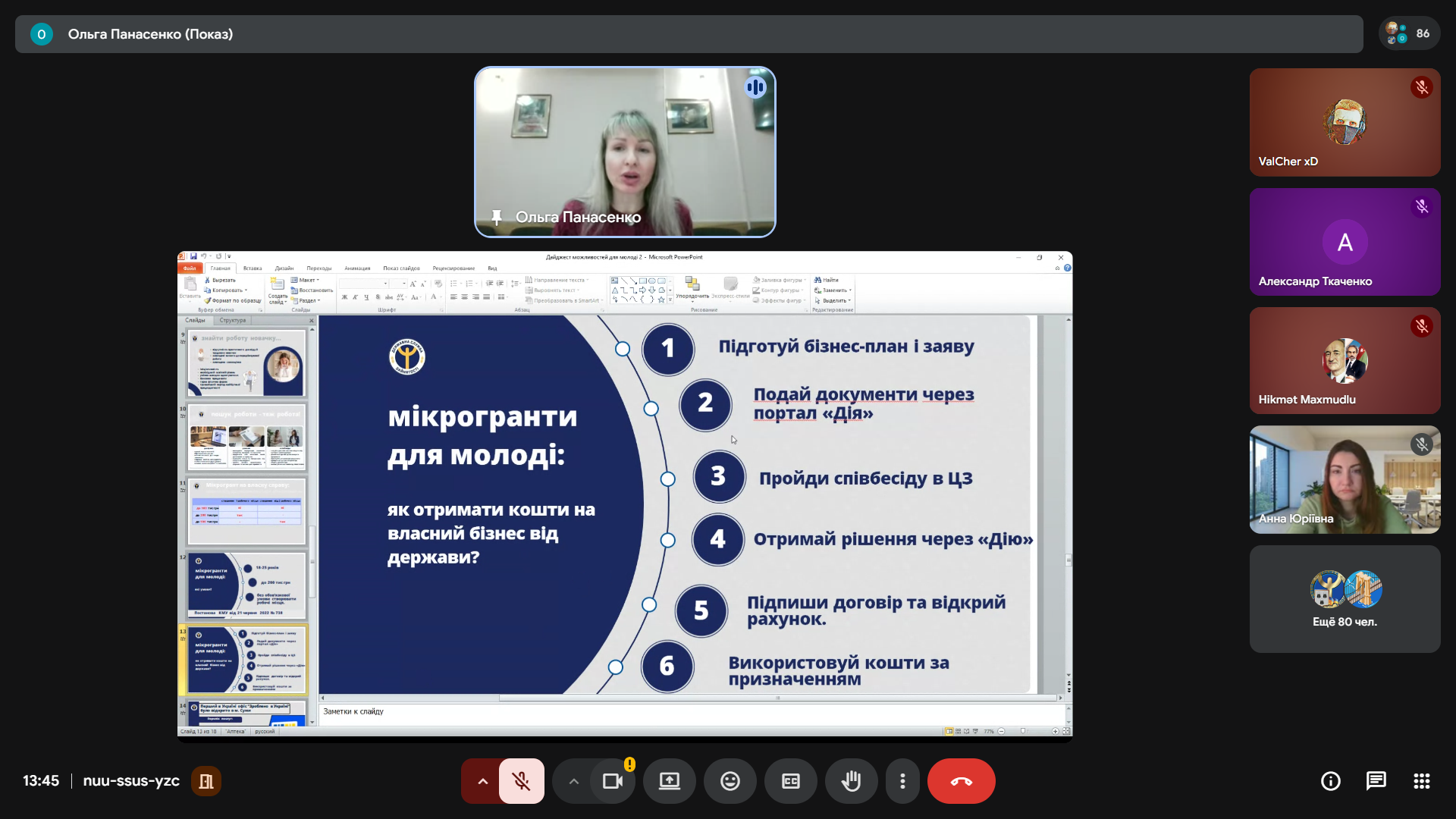The height and width of the screenshot is (819, 1456).
Task: Click the Ольга Панасенко presentation banner
Action: coord(689,34)
